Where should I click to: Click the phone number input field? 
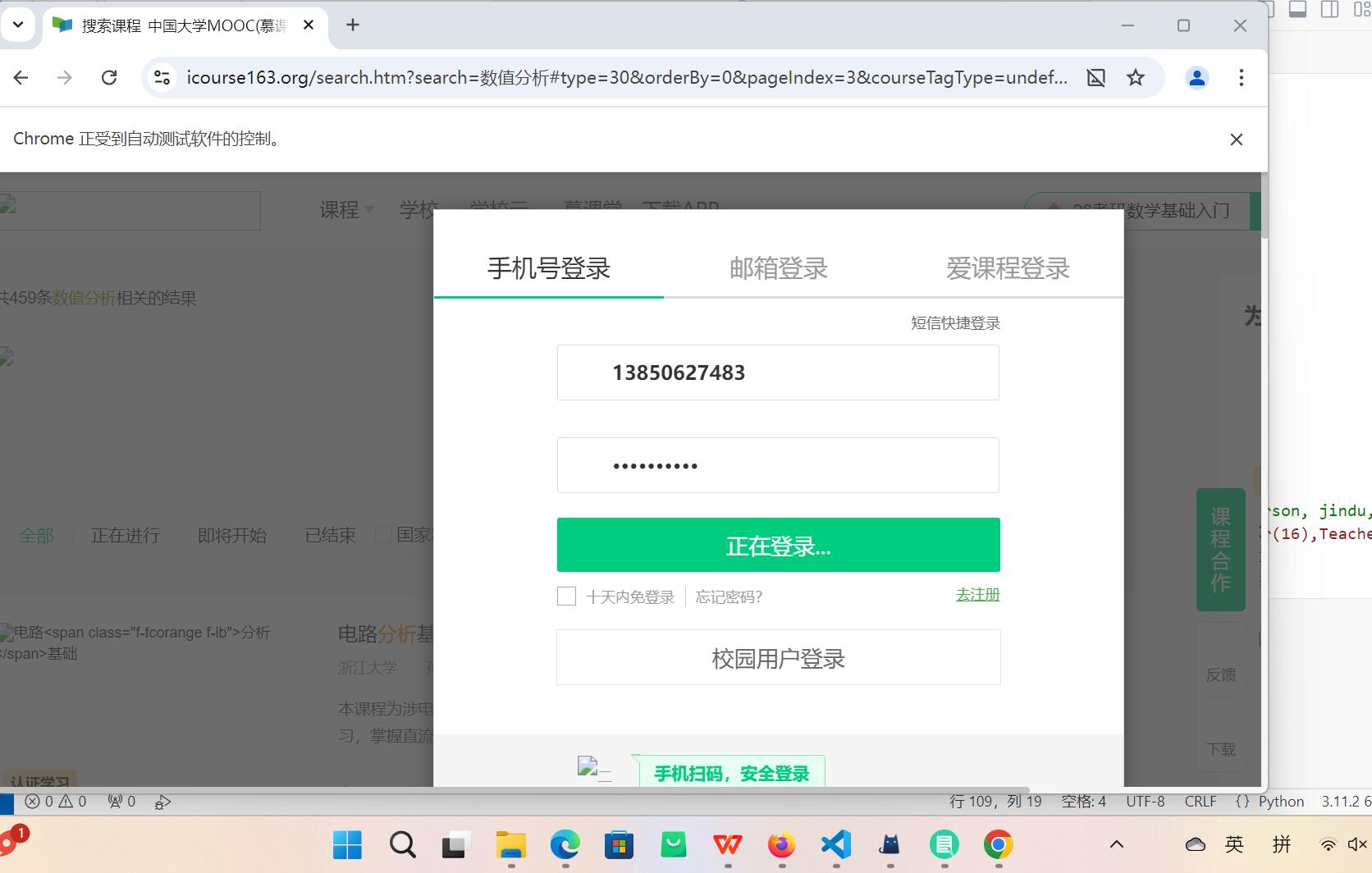[778, 373]
